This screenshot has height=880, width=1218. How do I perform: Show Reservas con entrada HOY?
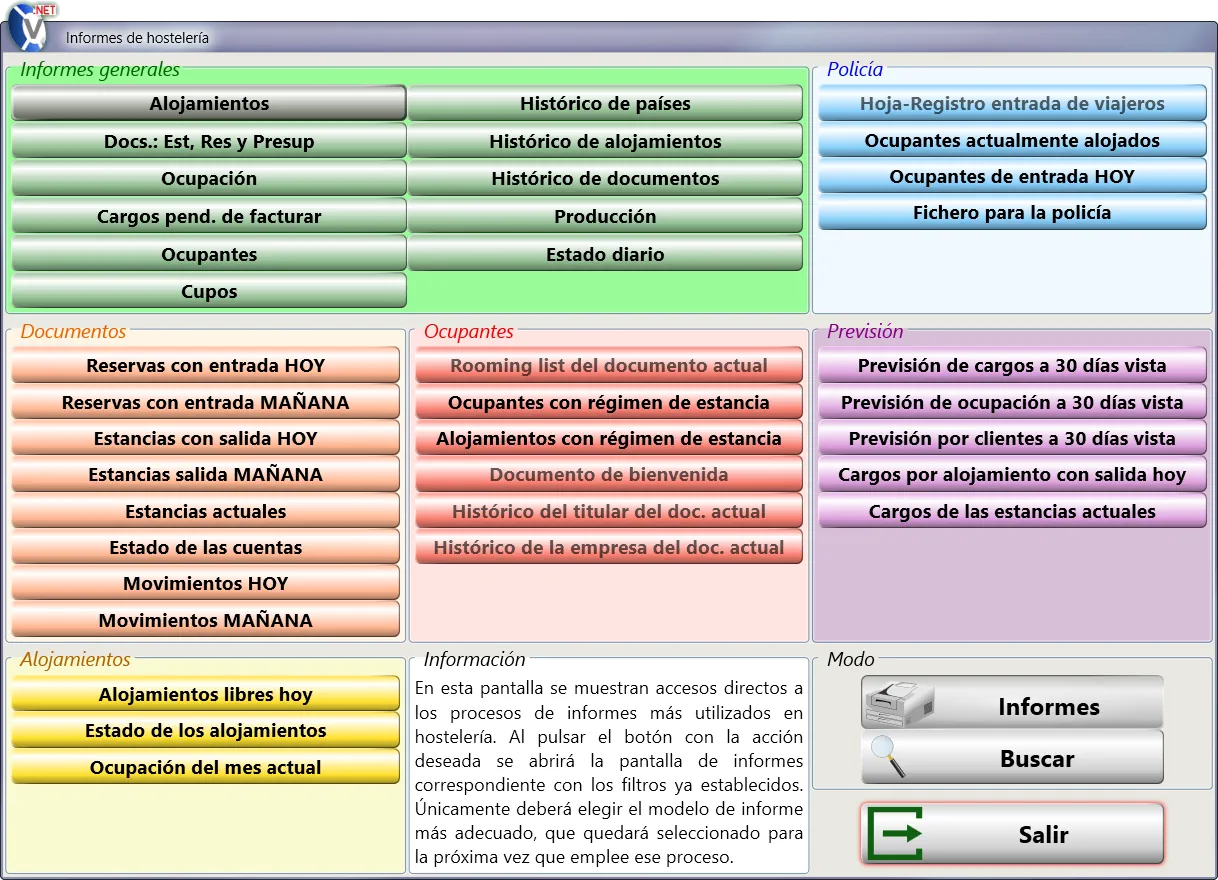pos(206,366)
